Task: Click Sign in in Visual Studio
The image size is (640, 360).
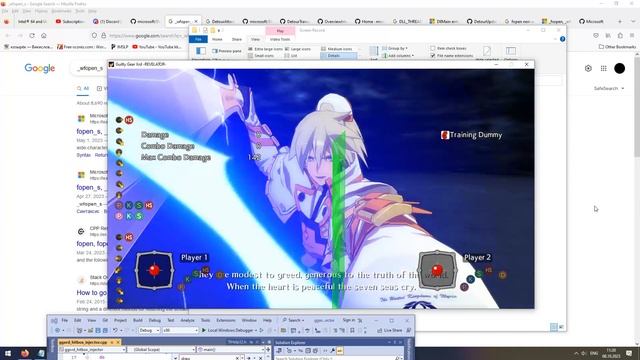Action: (349, 320)
